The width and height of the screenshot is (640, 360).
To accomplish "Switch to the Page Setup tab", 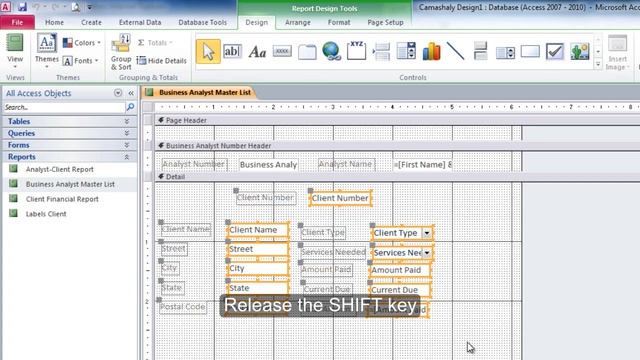I will coord(385,22).
